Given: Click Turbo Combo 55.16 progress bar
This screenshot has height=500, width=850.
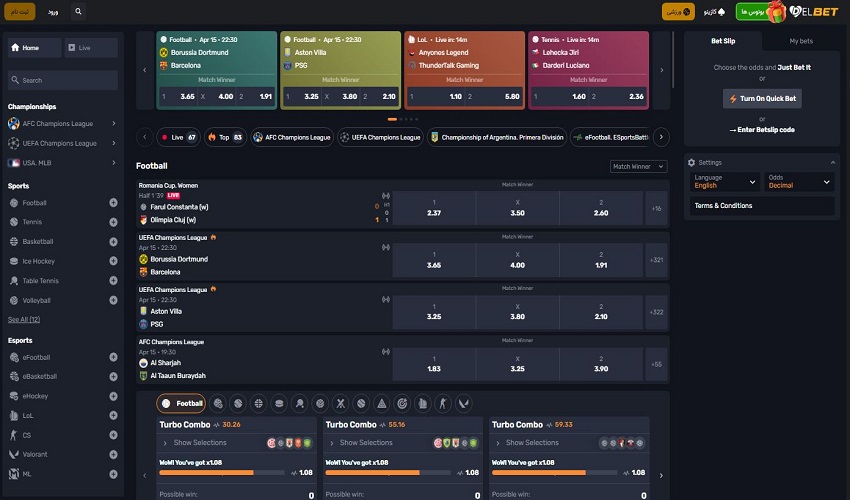Looking at the screenshot, I should tap(388, 473).
